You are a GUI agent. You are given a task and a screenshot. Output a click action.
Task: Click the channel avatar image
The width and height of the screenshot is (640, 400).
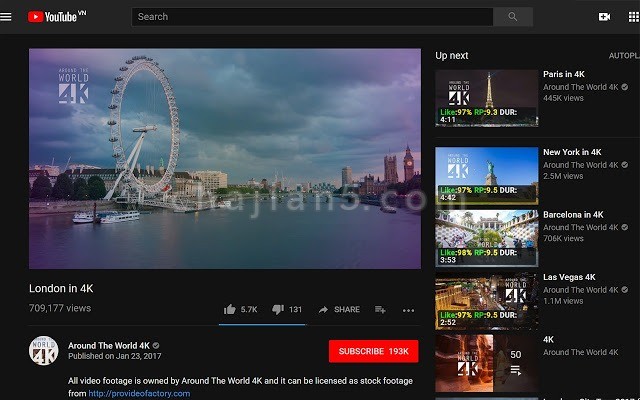pos(44,350)
